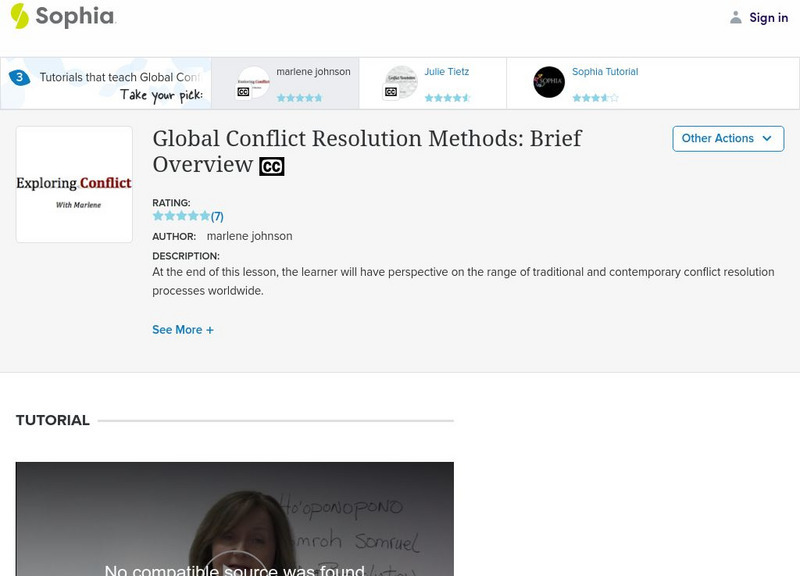Click star rating under marlene johnson tab
Image resolution: width=800 pixels, height=576 pixels.
299,97
